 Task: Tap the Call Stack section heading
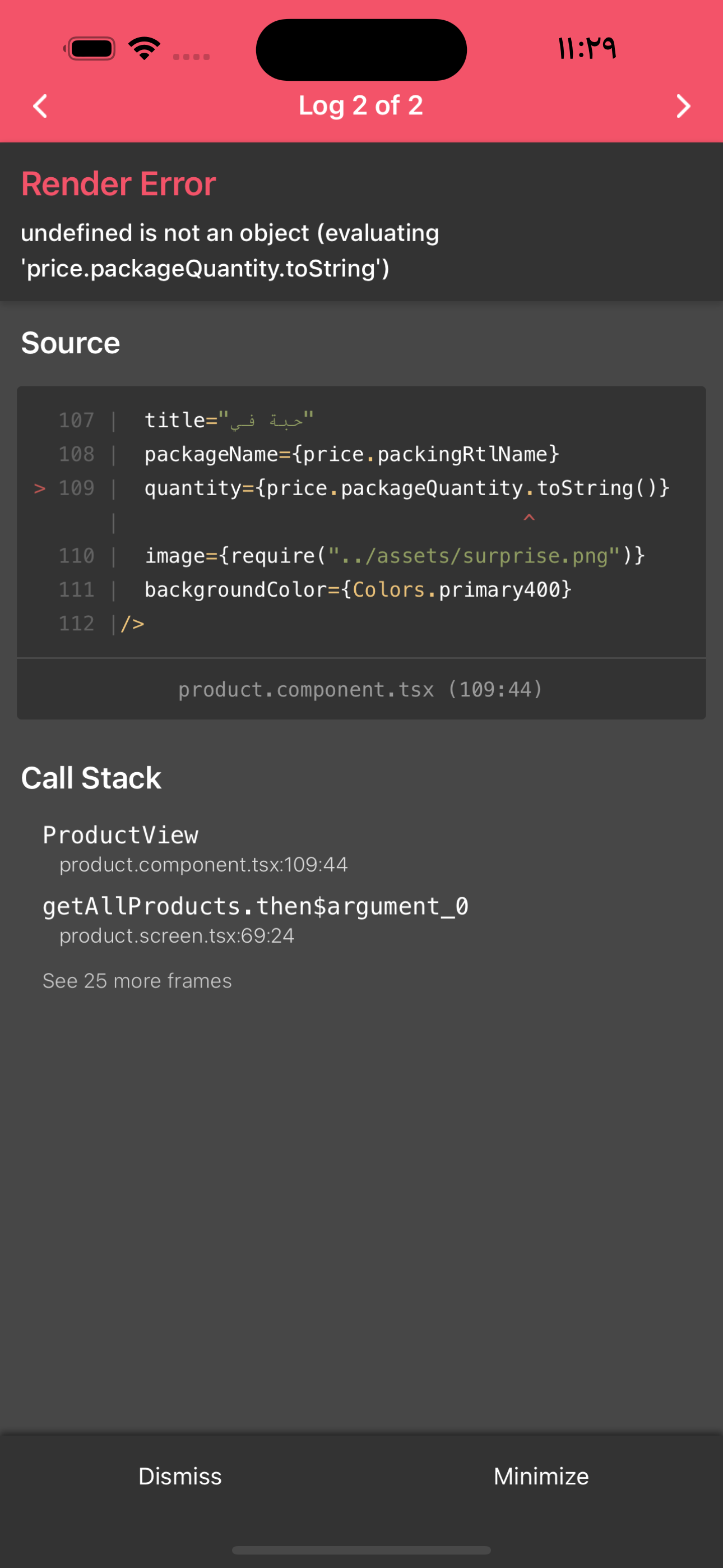91,778
